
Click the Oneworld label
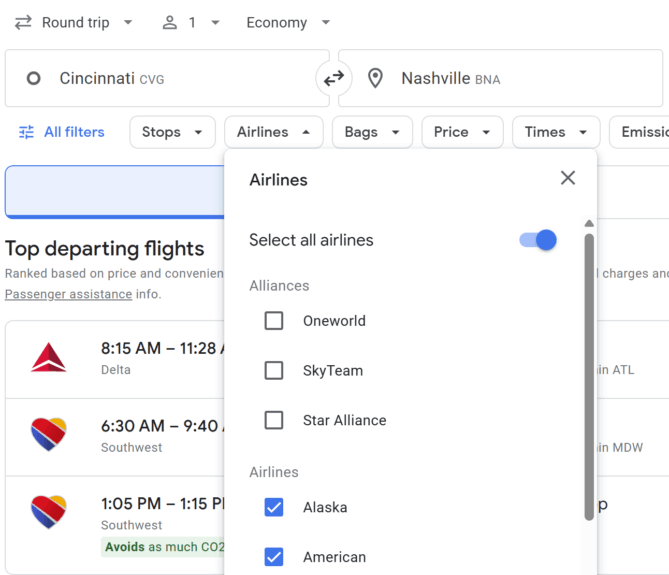tap(334, 321)
